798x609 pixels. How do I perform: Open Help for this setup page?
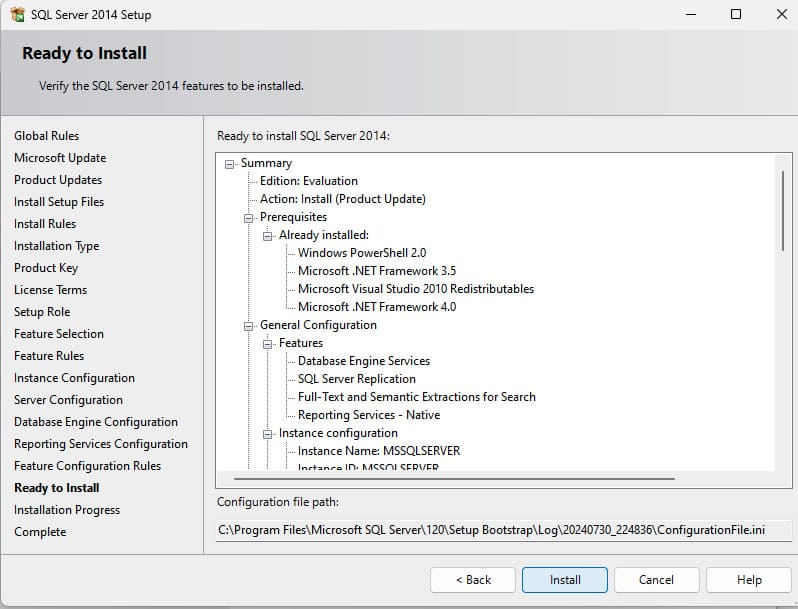click(x=748, y=580)
